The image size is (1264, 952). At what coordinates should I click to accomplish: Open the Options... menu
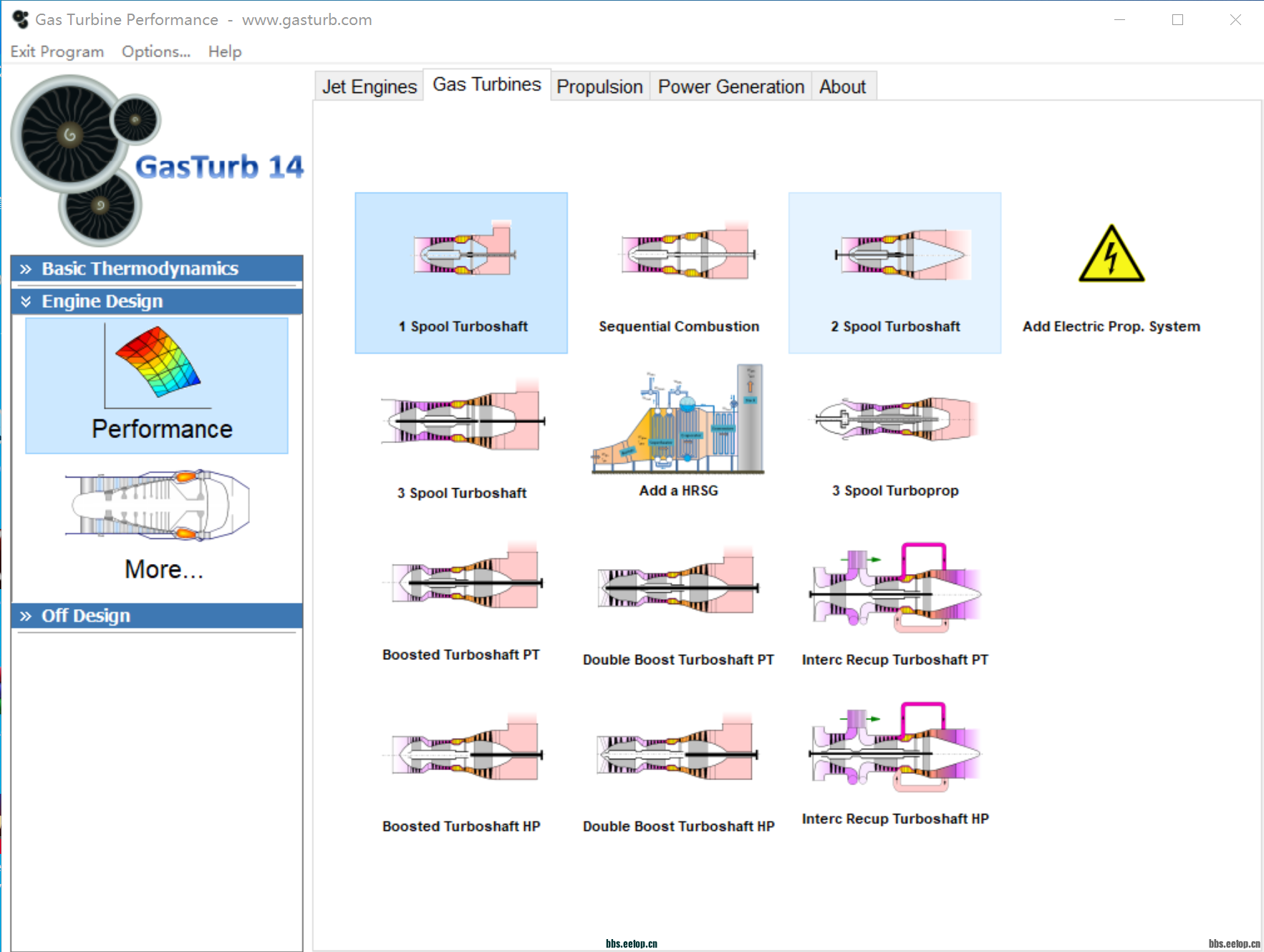coord(156,52)
